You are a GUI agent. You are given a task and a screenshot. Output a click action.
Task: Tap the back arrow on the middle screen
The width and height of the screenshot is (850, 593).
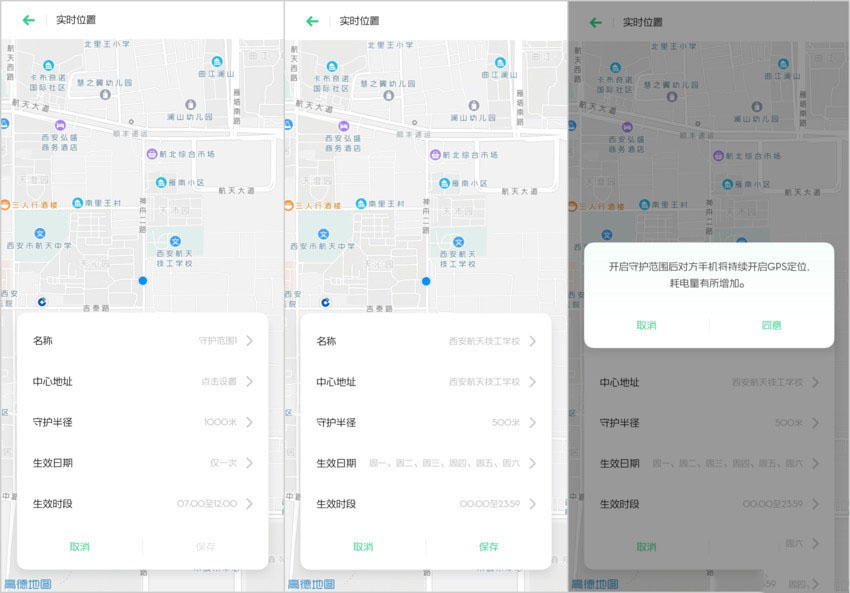coord(312,20)
